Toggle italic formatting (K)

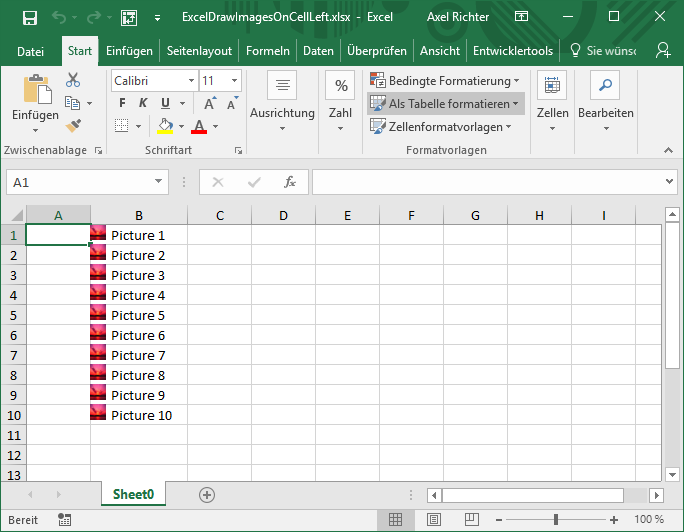[143, 103]
